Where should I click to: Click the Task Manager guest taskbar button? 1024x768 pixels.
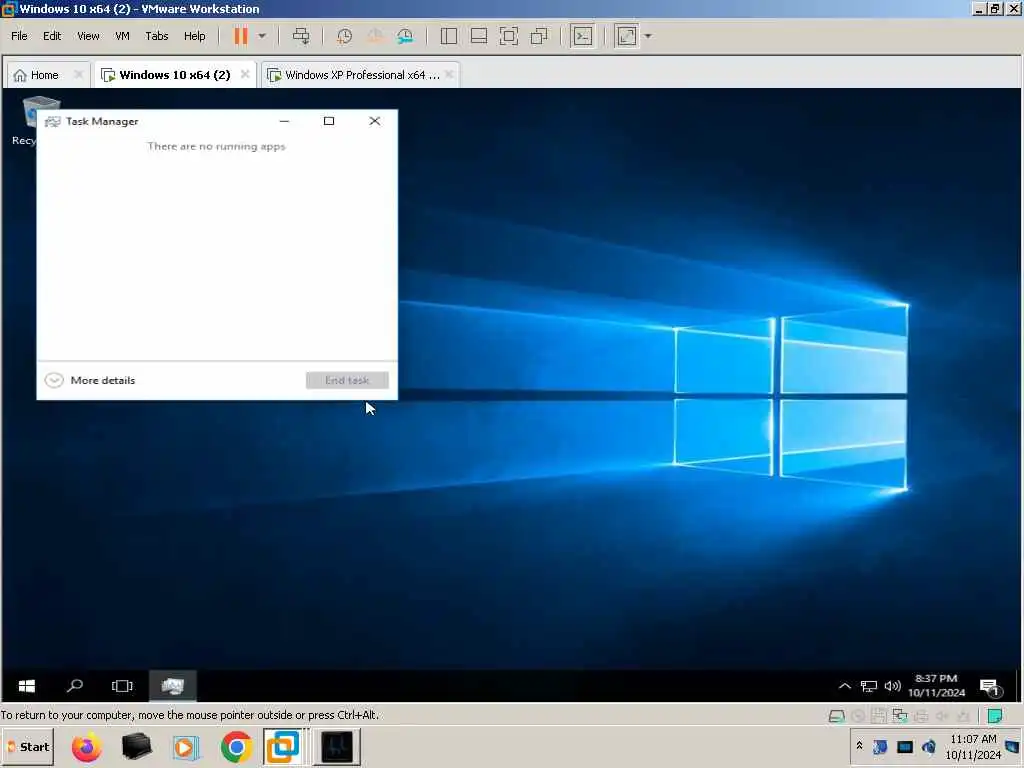(173, 686)
